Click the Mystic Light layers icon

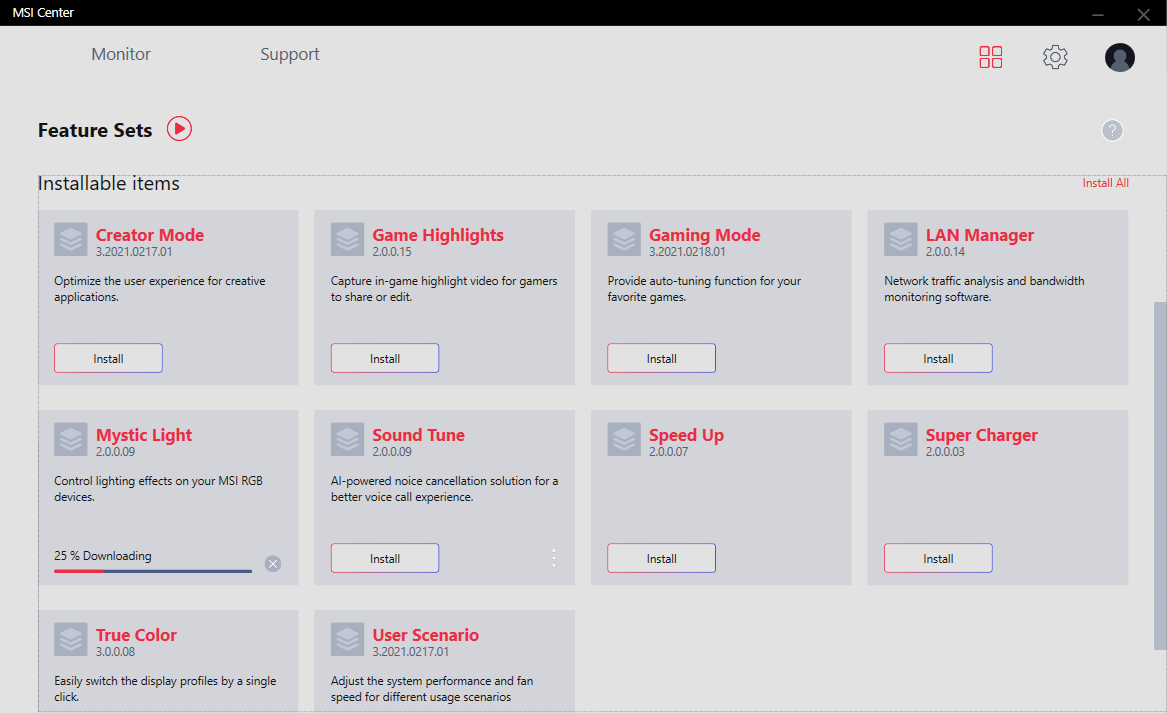[71, 440]
